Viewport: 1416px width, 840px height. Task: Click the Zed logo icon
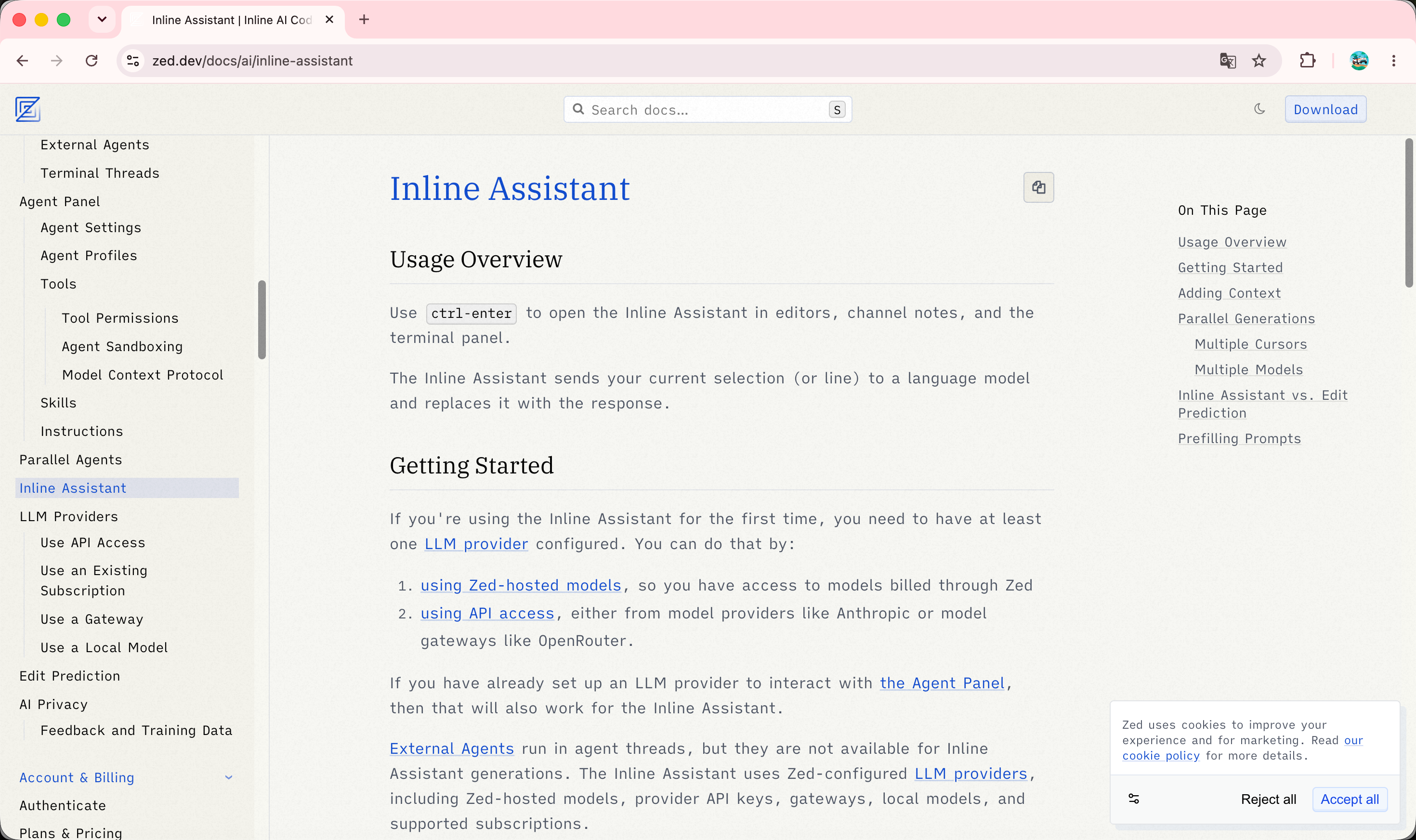(x=27, y=109)
